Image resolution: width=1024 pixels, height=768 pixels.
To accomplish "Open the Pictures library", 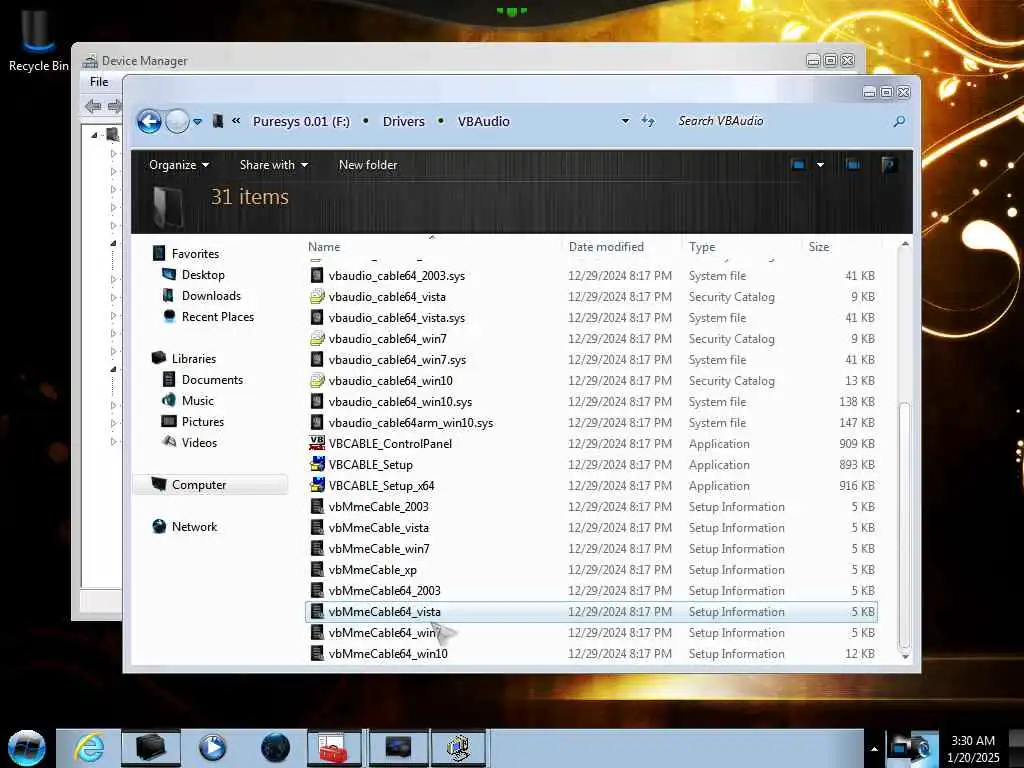I will click(202, 422).
